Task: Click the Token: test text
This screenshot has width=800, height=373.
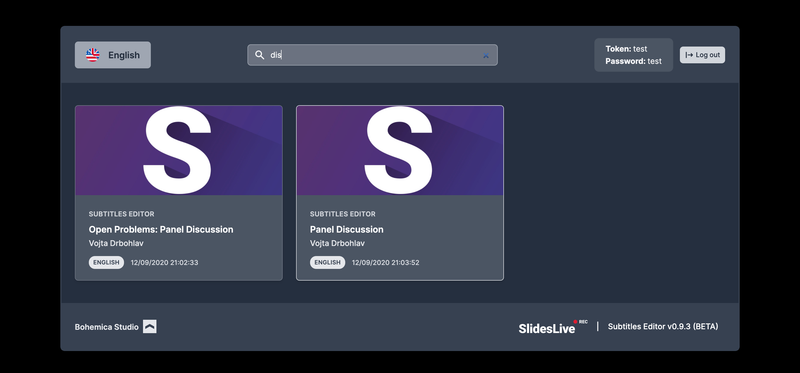Action: click(x=626, y=49)
